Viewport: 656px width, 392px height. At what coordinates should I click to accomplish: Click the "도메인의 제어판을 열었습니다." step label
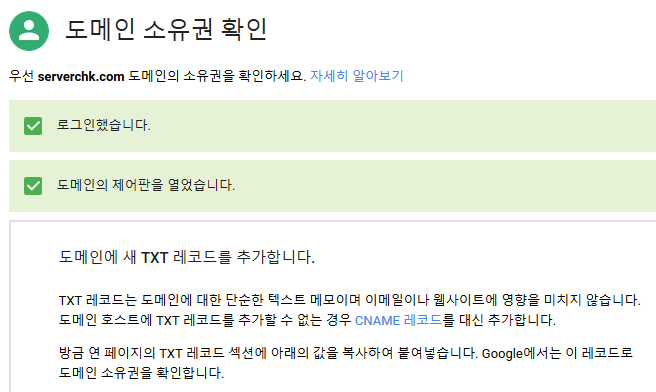click(146, 185)
